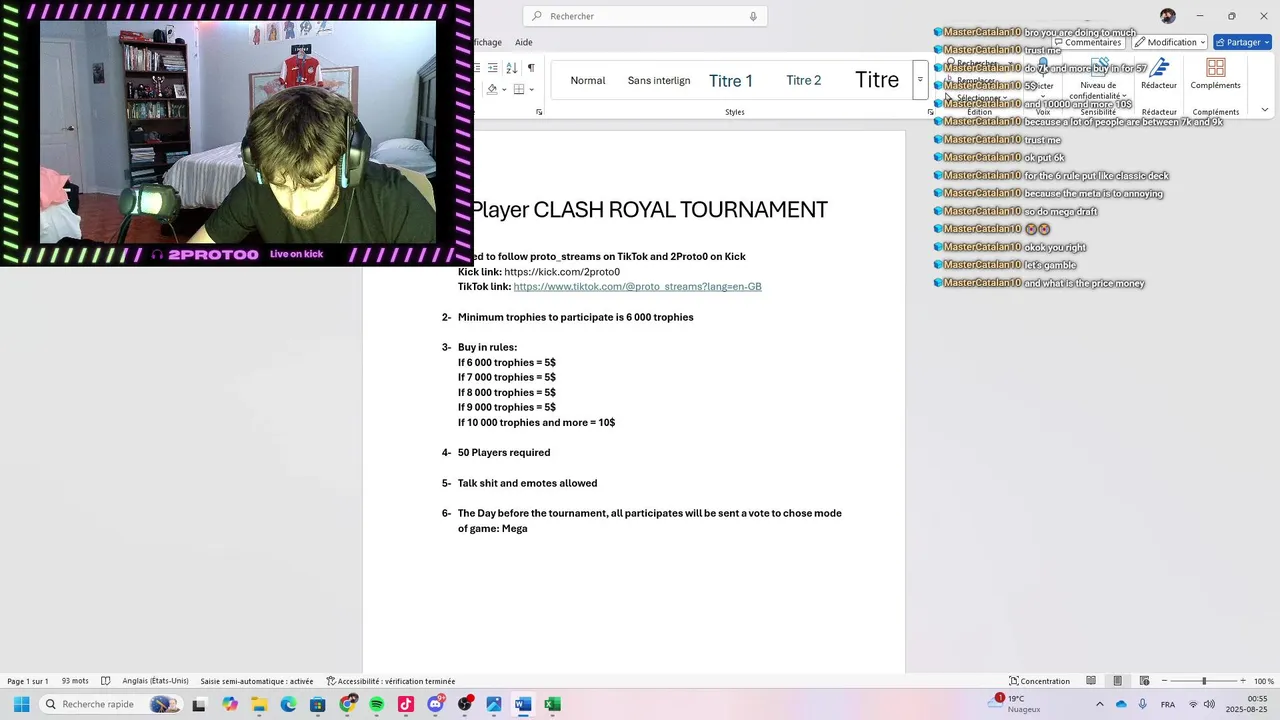Click the user account avatar

(x=1168, y=16)
